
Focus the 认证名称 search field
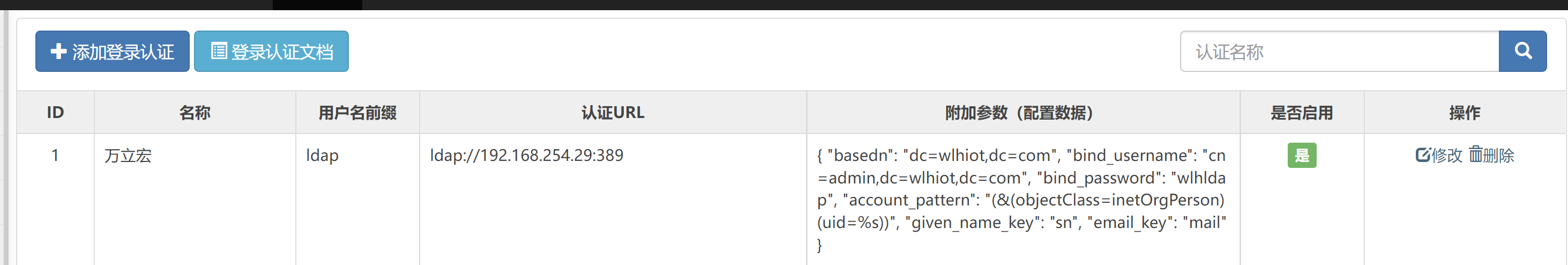pyautogui.click(x=1339, y=51)
